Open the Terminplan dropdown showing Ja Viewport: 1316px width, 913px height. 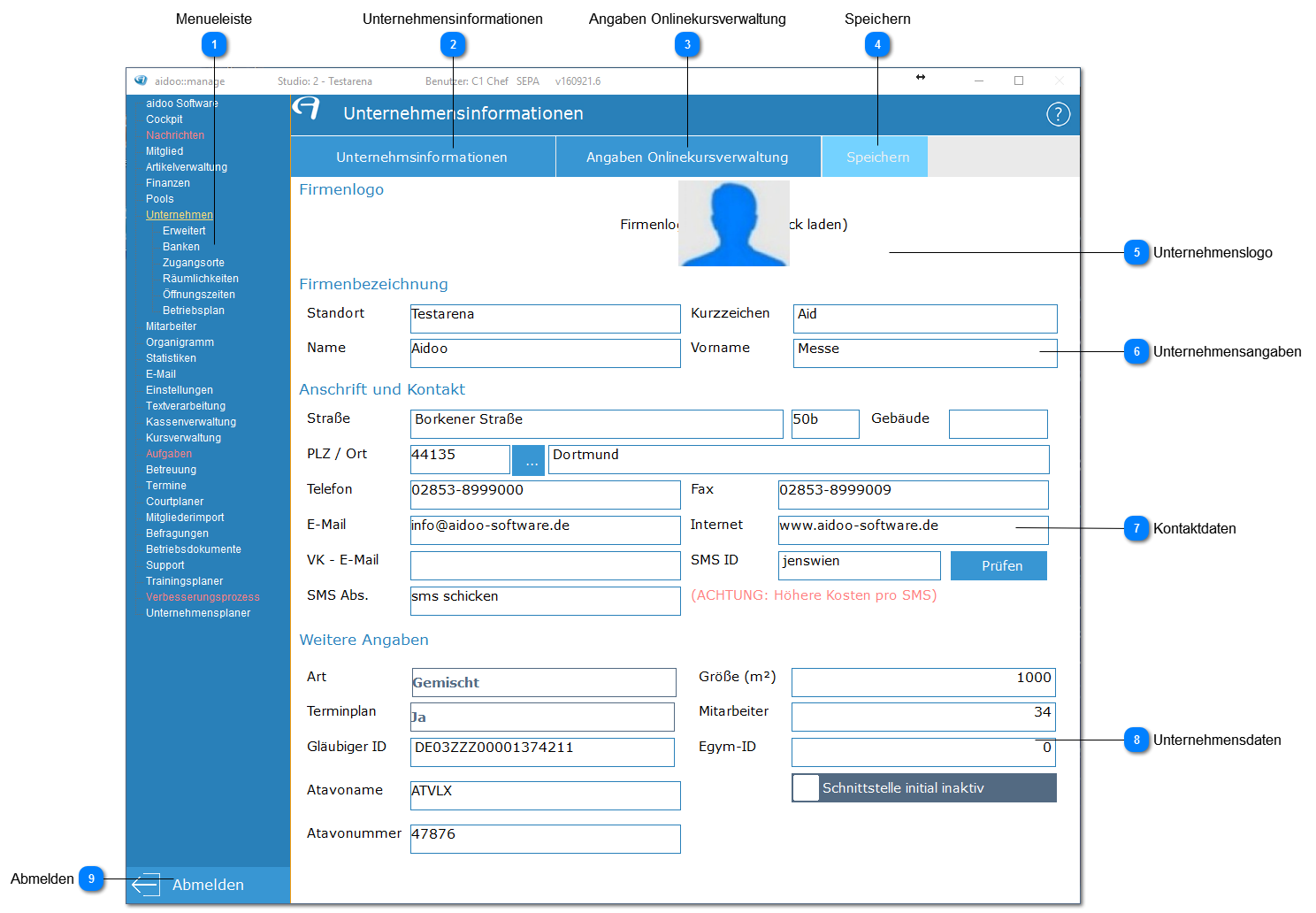[542, 717]
